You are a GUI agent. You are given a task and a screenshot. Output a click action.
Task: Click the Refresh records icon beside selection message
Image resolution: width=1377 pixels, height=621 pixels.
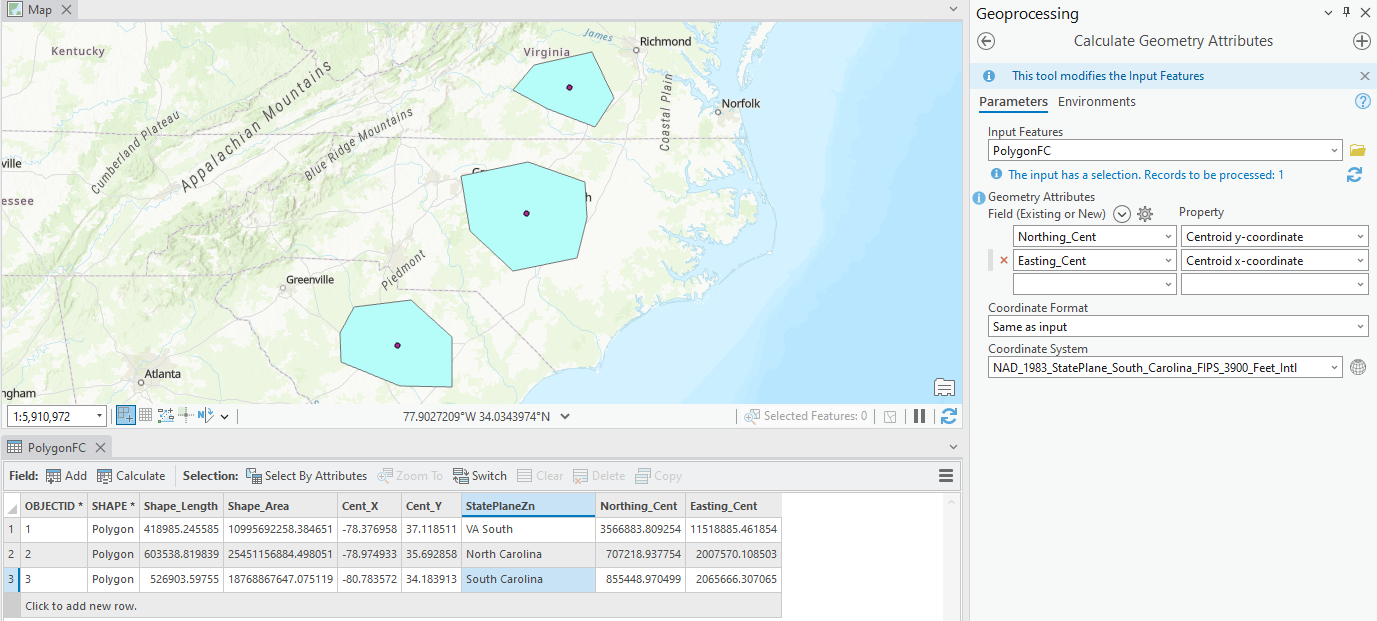[x=1354, y=174]
